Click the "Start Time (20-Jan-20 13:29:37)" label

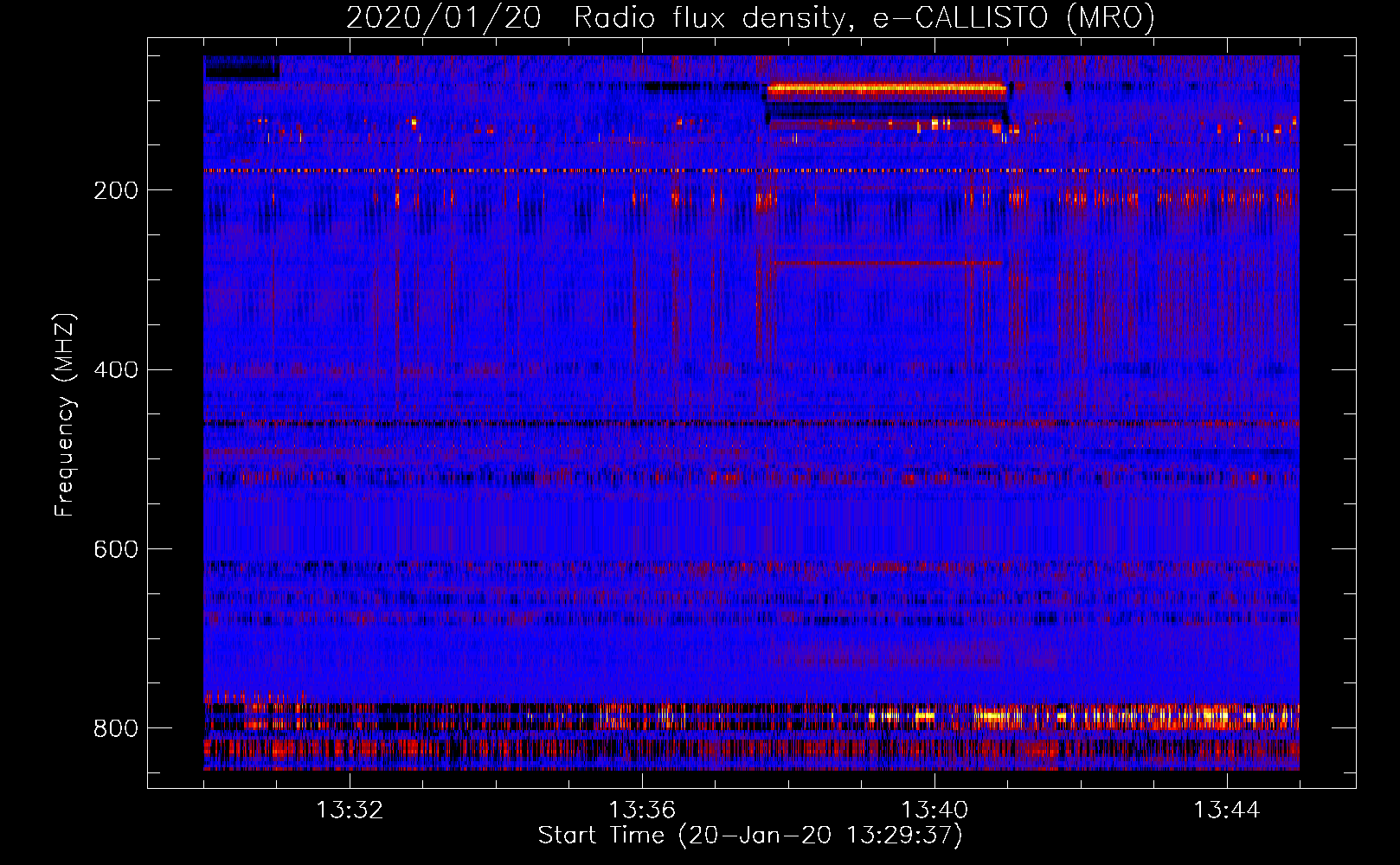point(750,836)
